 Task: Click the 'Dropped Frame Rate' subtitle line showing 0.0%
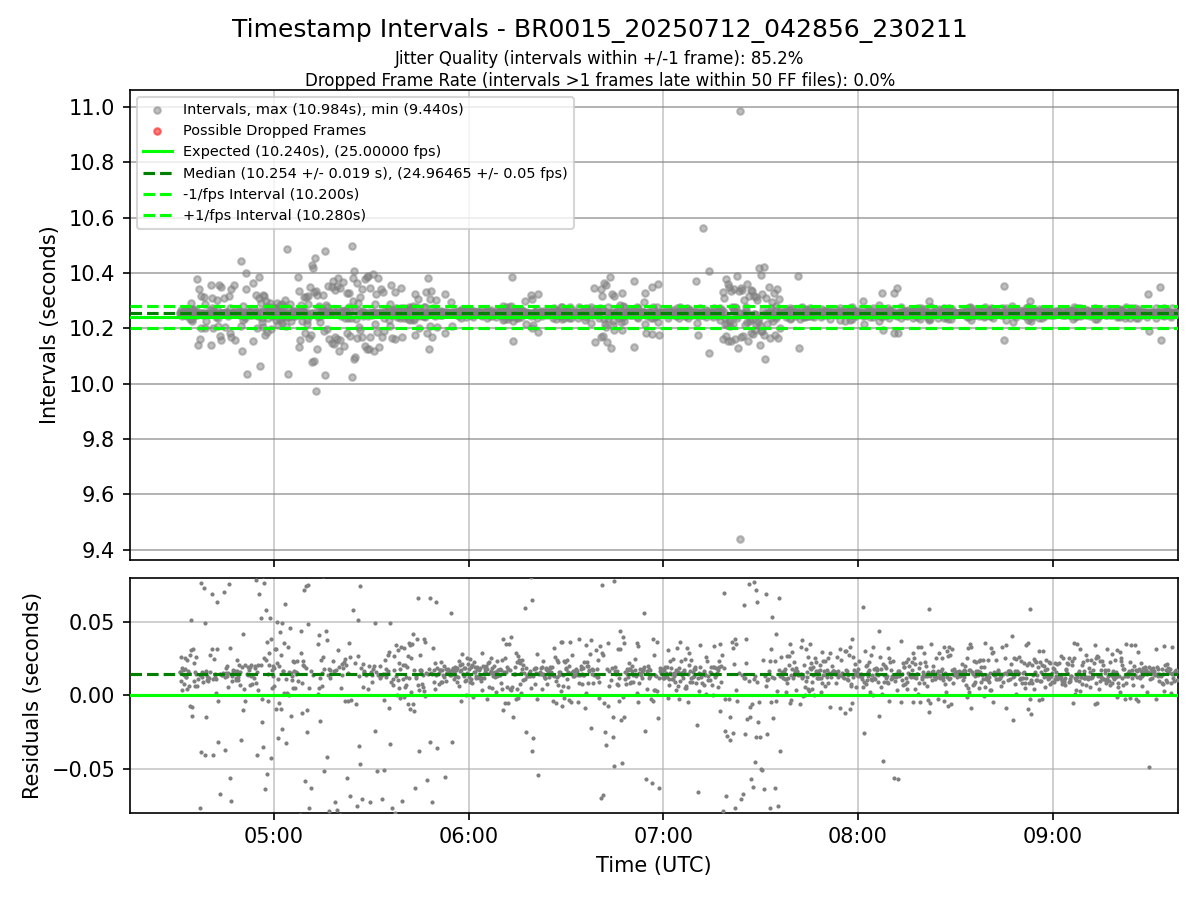click(599, 80)
